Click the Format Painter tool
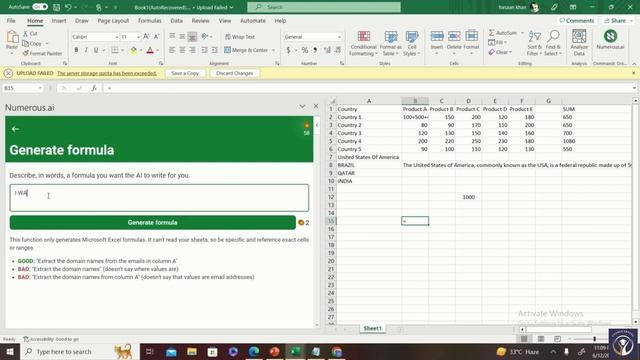This screenshot has width=640, height=360. point(42,53)
